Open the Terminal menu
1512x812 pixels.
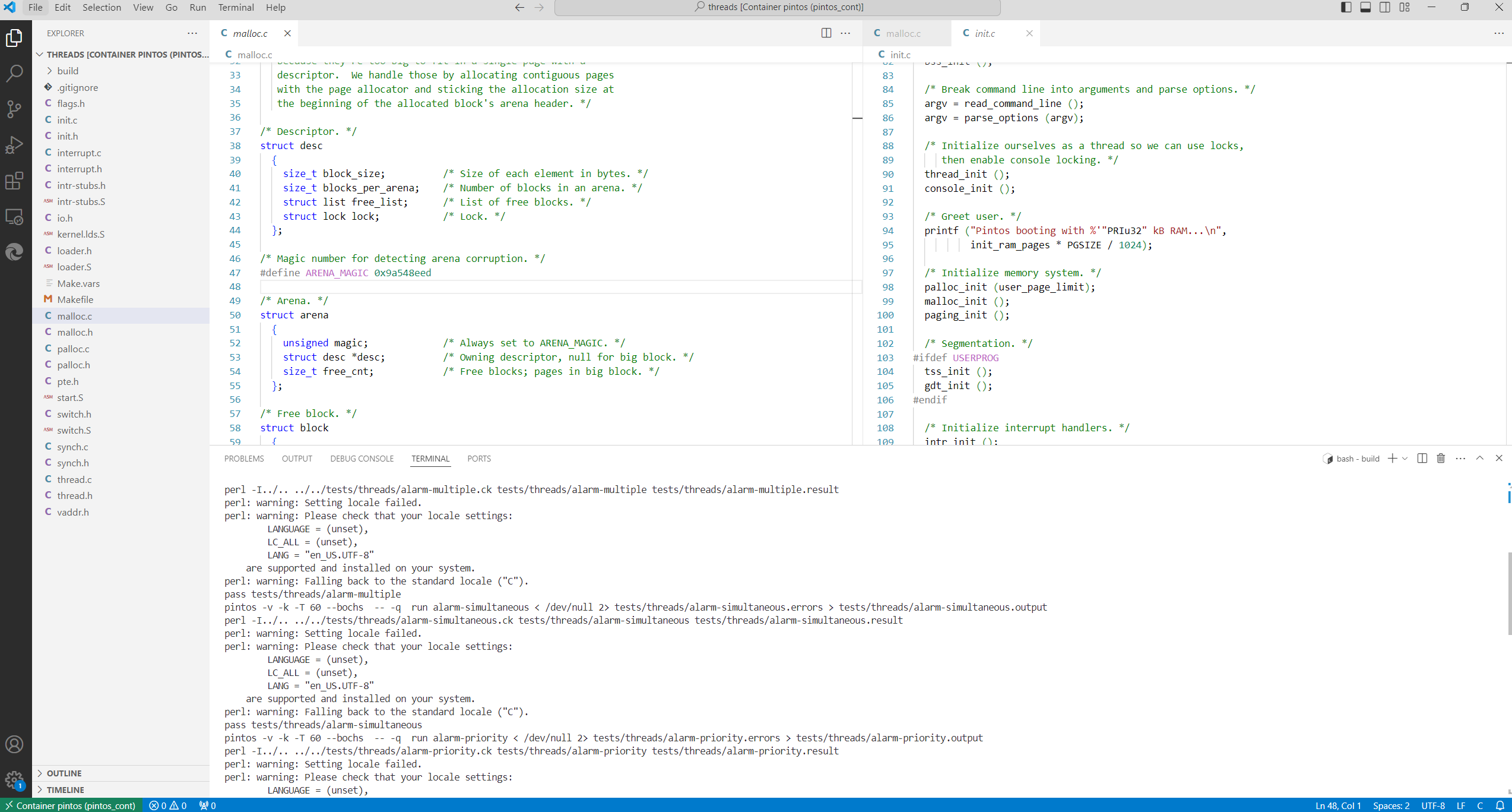click(236, 7)
